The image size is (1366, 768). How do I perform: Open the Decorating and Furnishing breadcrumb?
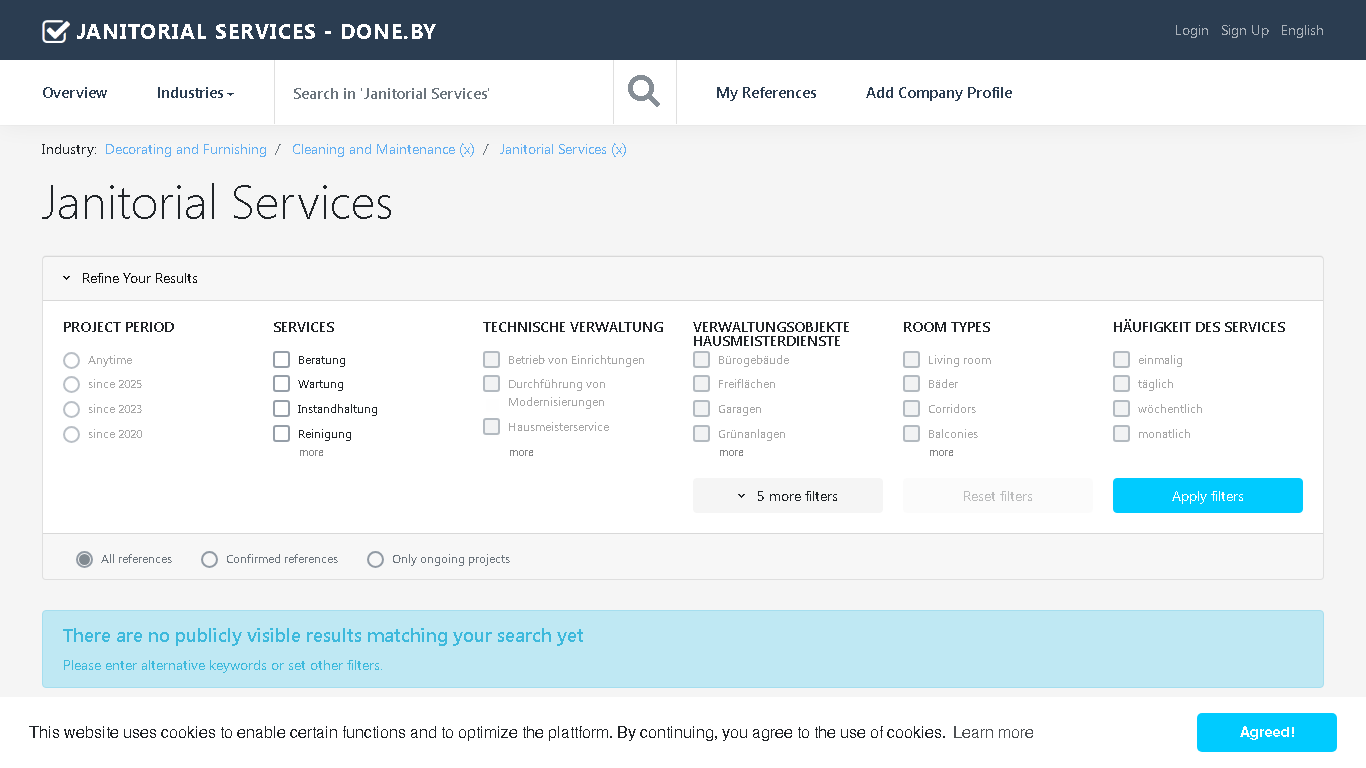coord(186,149)
